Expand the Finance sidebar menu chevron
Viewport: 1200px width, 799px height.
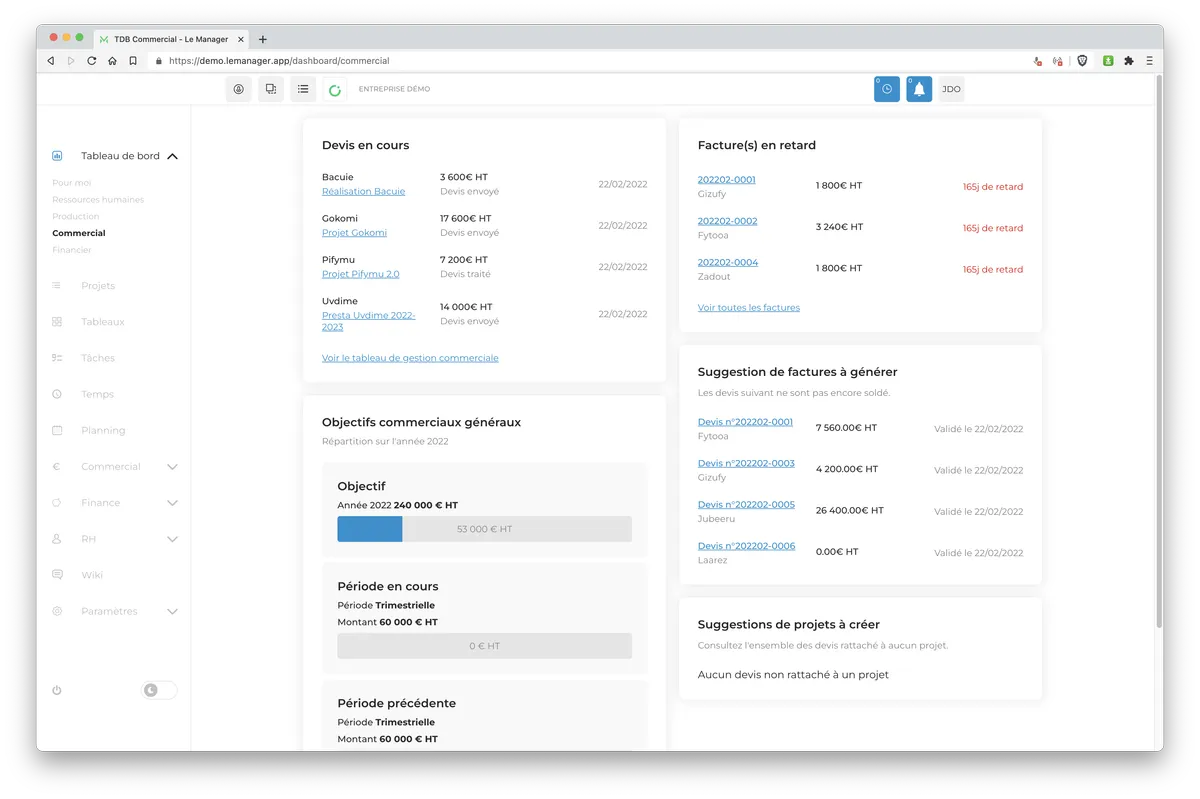[172, 503]
